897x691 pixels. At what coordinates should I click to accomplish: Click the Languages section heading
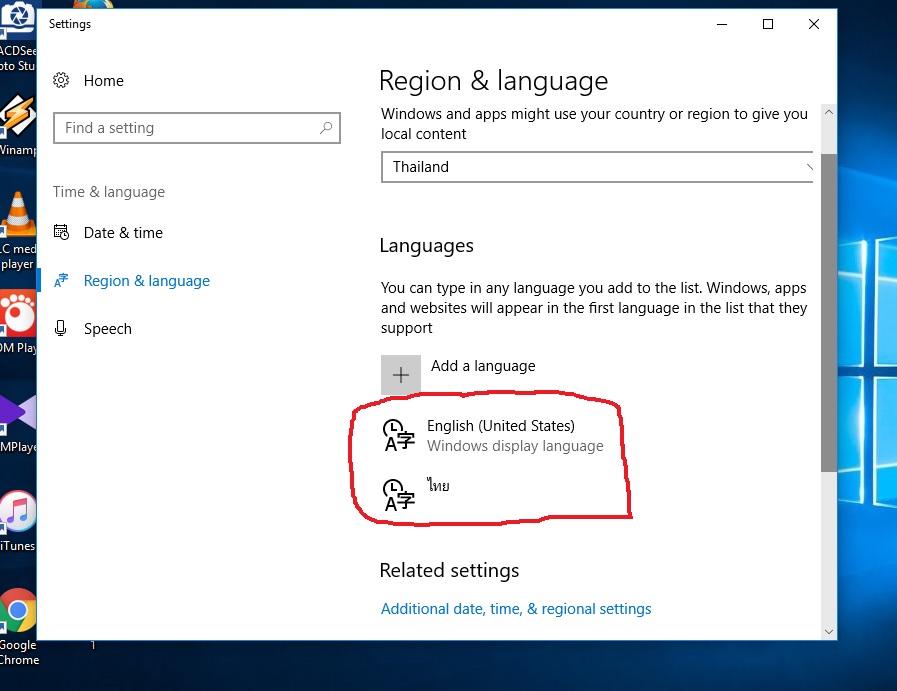point(427,246)
